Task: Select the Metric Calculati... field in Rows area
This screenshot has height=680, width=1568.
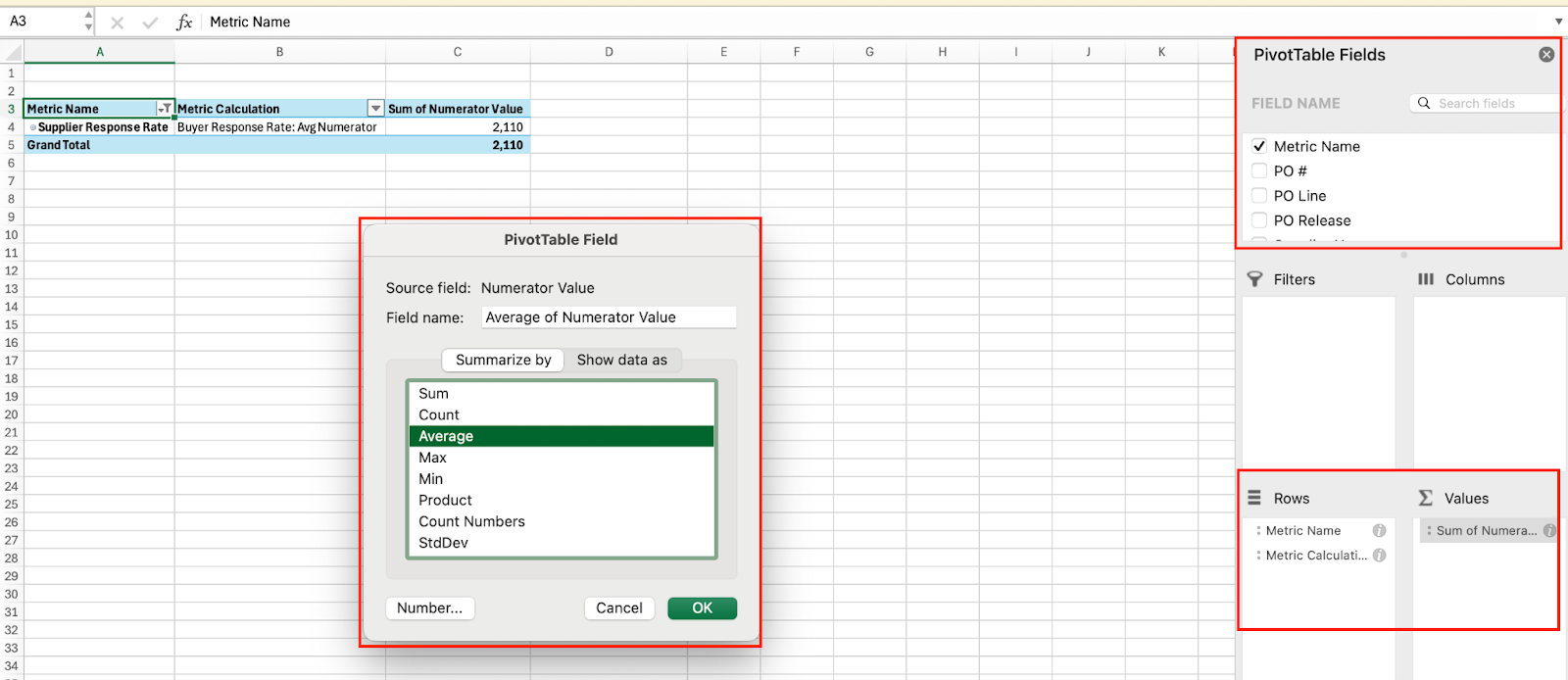Action: click(1321, 556)
